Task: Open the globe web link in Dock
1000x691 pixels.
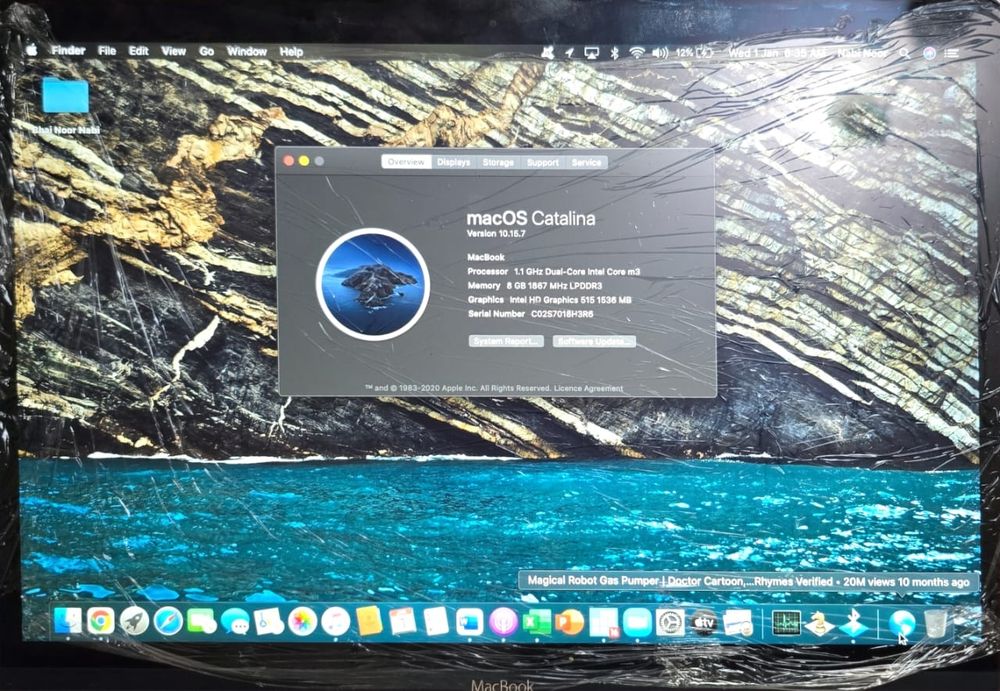Action: tap(901, 622)
